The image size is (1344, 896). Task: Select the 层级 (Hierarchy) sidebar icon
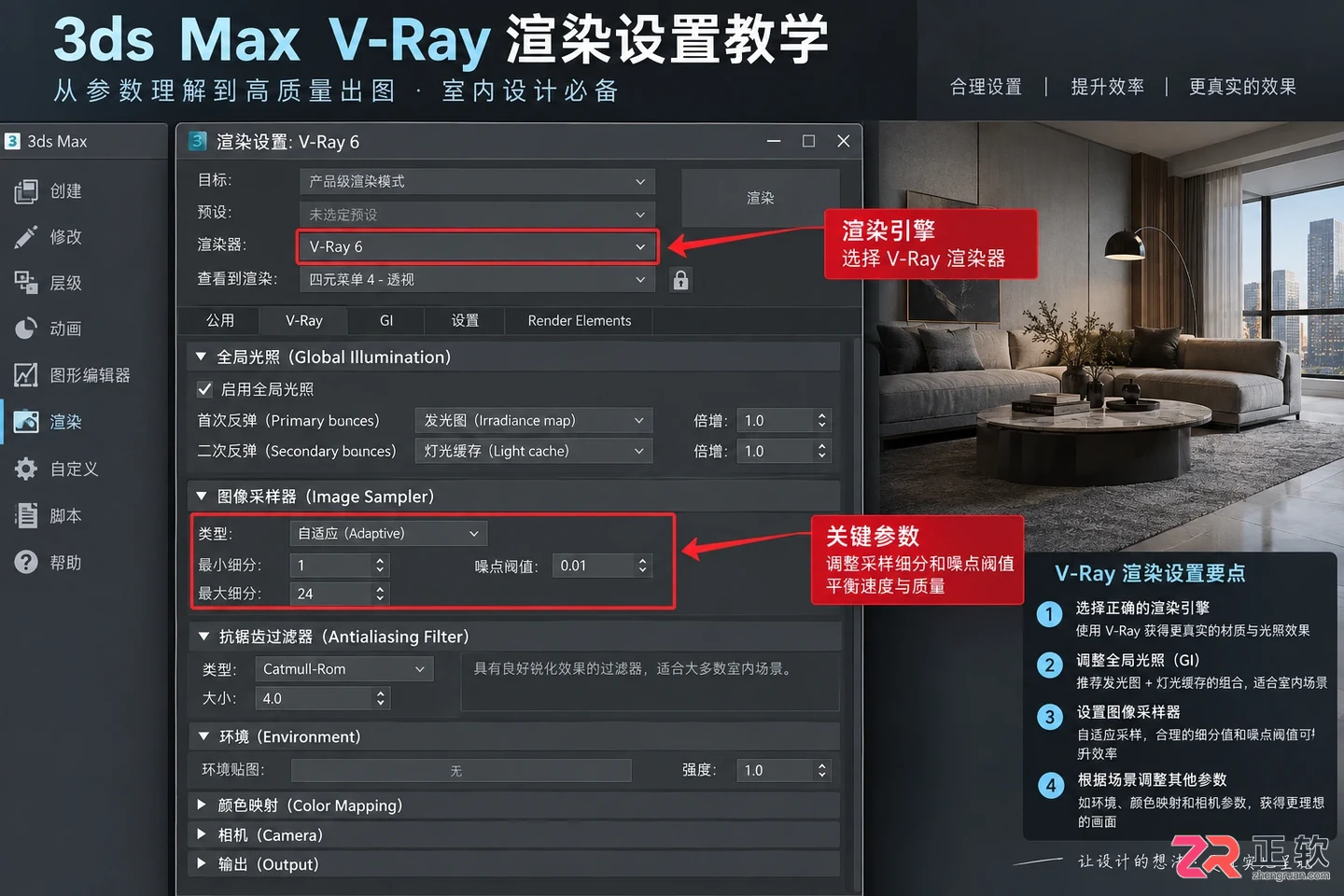(25, 283)
